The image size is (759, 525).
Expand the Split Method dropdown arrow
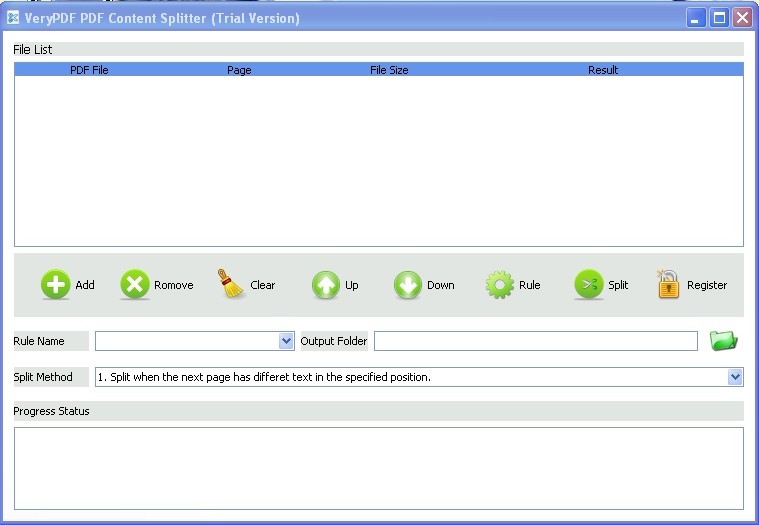tap(735, 376)
